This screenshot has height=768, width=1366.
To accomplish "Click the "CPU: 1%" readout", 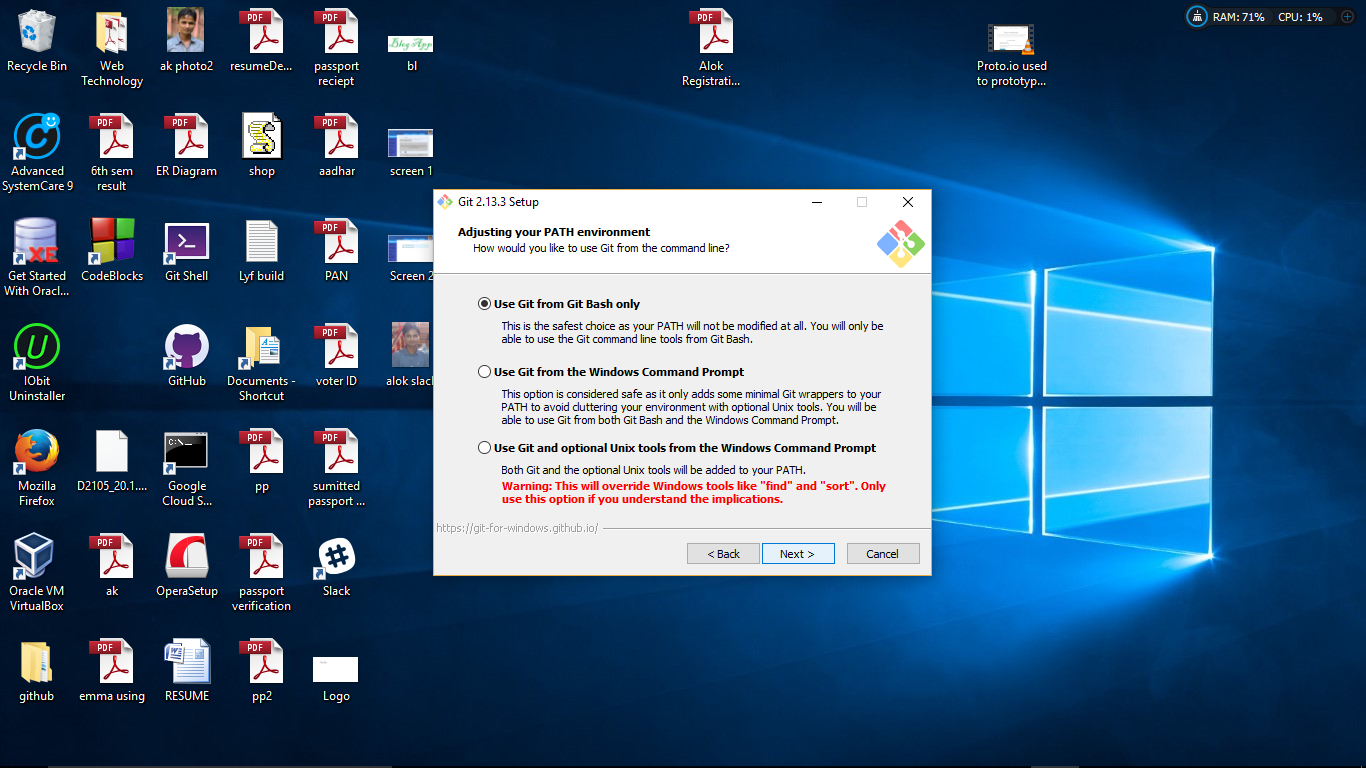I will [x=1300, y=17].
